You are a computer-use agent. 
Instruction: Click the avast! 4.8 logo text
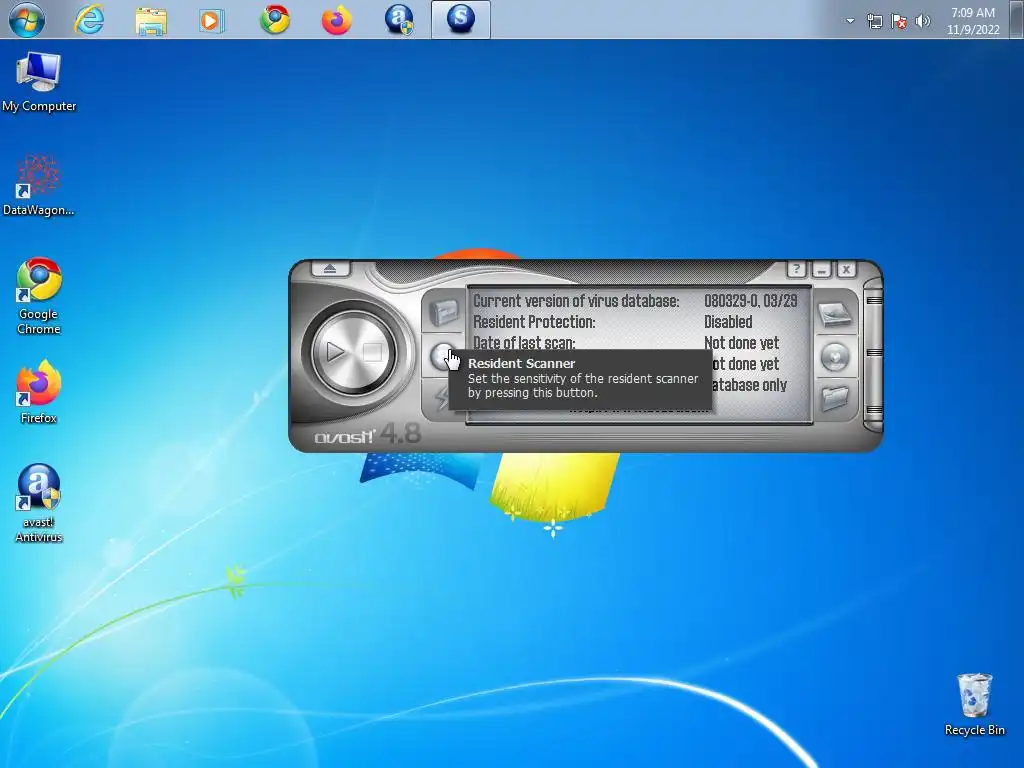pyautogui.click(x=368, y=434)
